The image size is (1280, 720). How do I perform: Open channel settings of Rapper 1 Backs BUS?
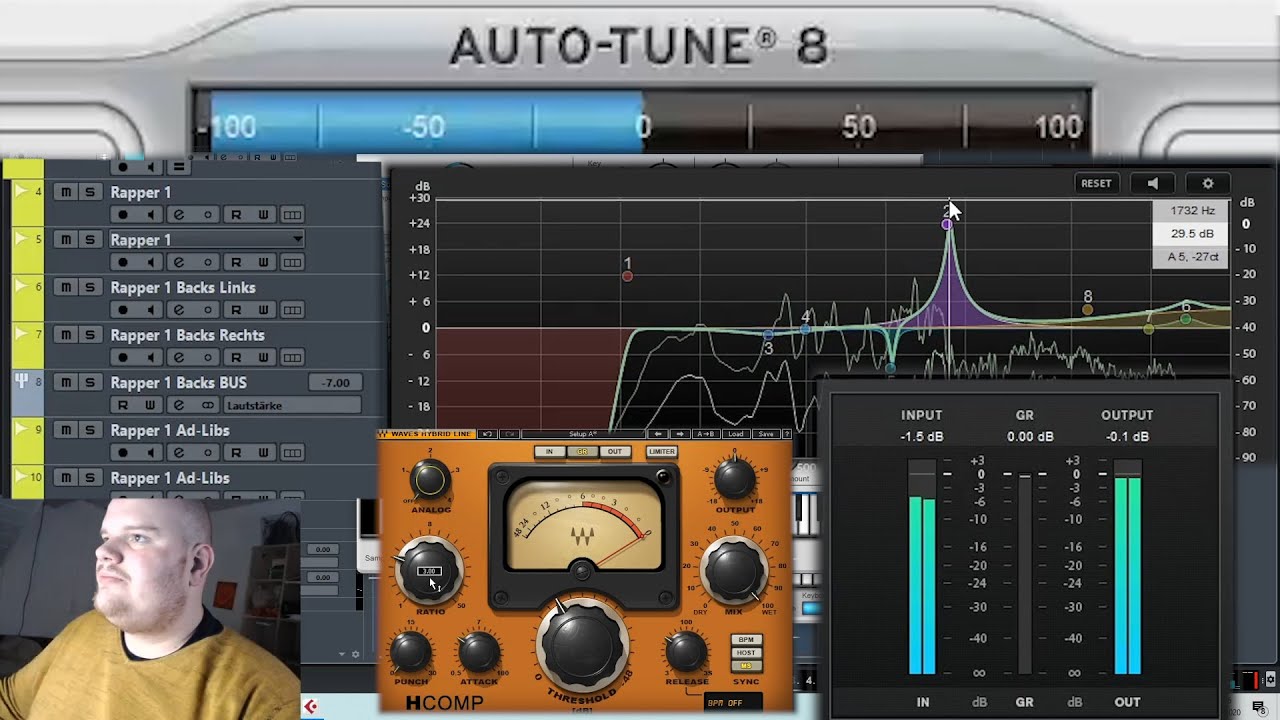180,405
